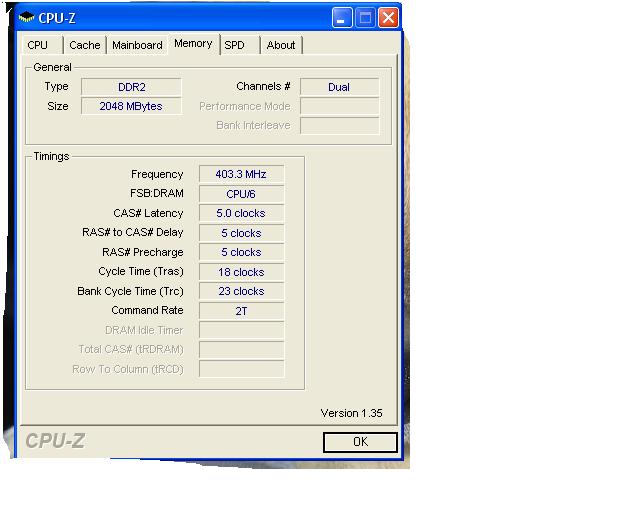This screenshot has width=640, height=512.
Task: Go to the Mainboard tab
Action: [x=137, y=45]
